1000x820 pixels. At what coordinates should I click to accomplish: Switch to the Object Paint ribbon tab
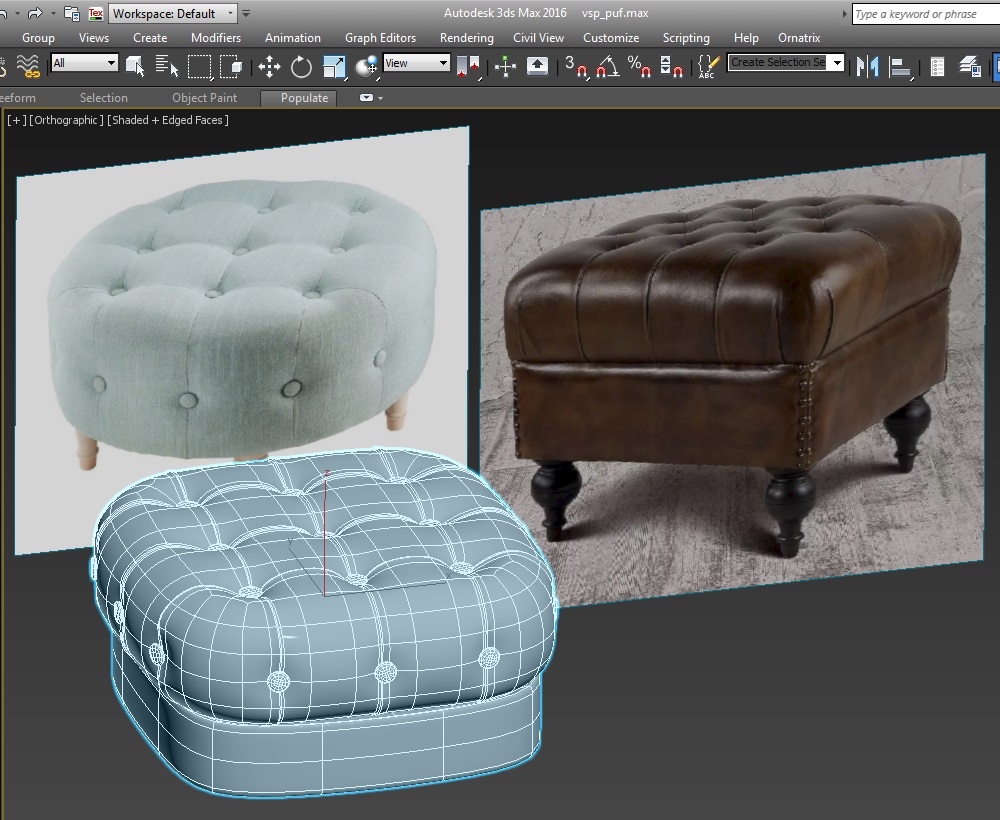pyautogui.click(x=204, y=98)
